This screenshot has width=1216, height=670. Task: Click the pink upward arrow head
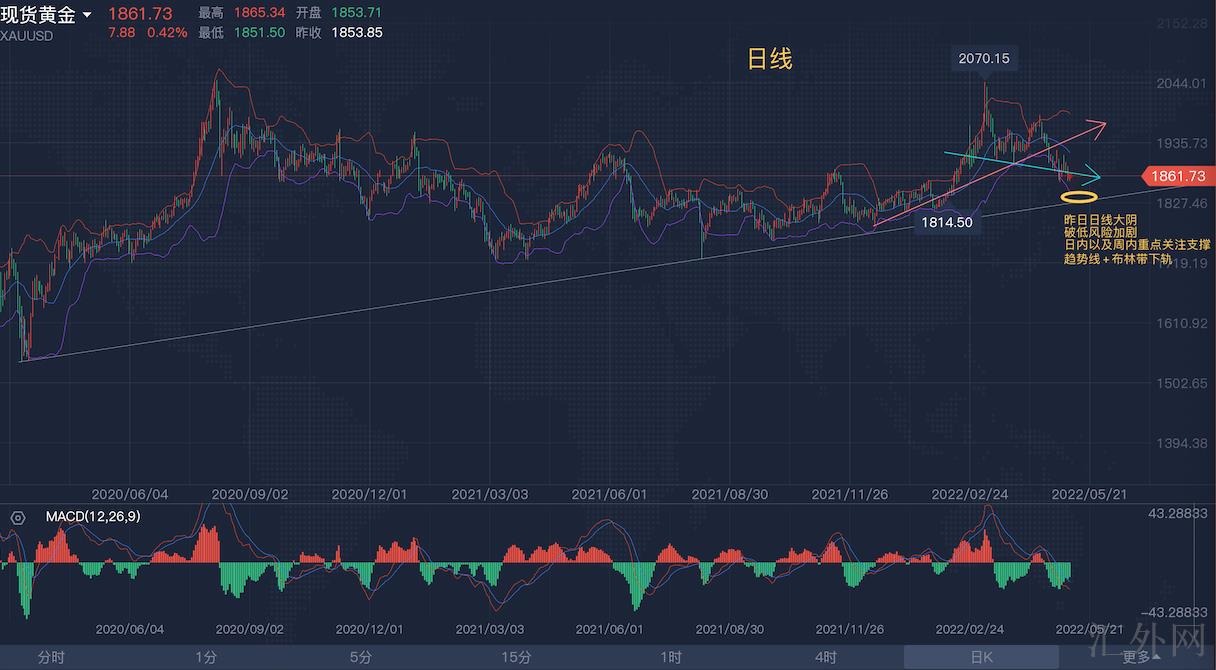(x=1099, y=125)
